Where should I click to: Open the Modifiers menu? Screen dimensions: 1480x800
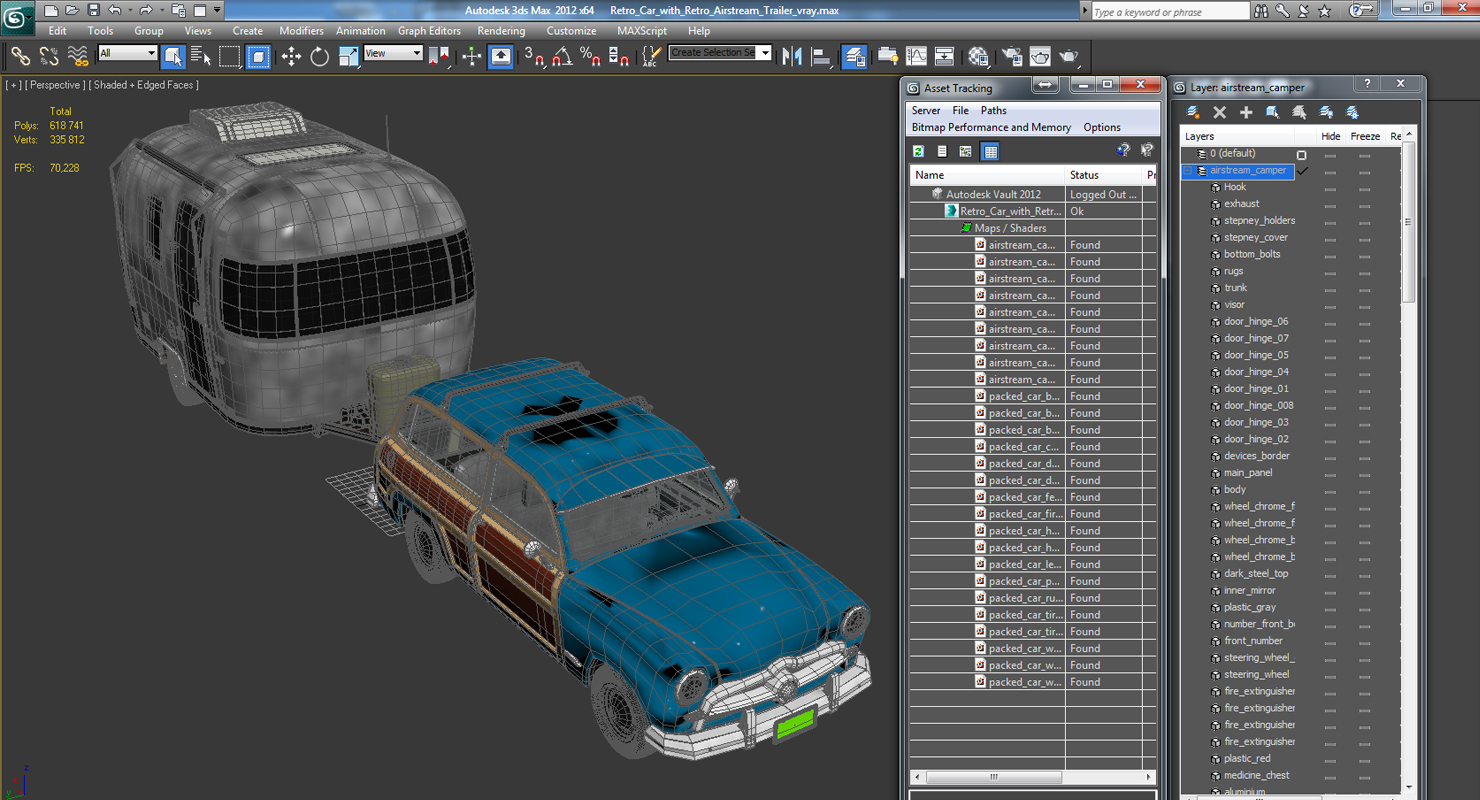pyautogui.click(x=301, y=31)
